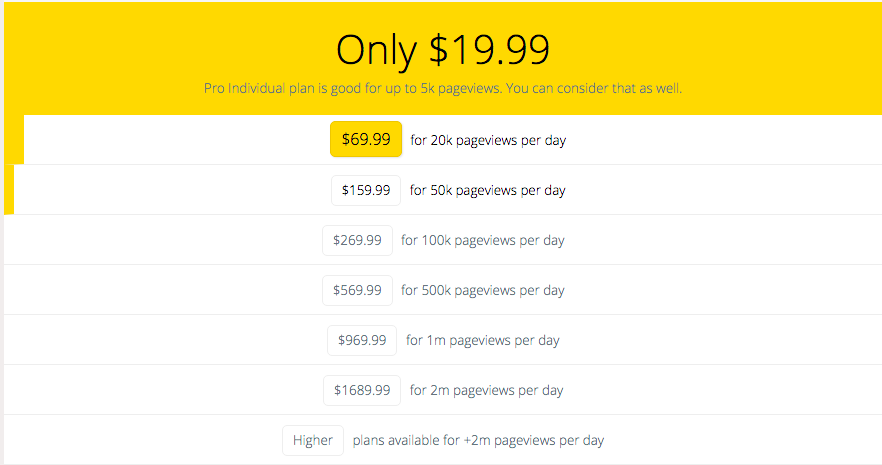Screen dimensions: 882x465
Task: Click the 'for 2m pageviews per day' text
Action: click(x=486, y=390)
